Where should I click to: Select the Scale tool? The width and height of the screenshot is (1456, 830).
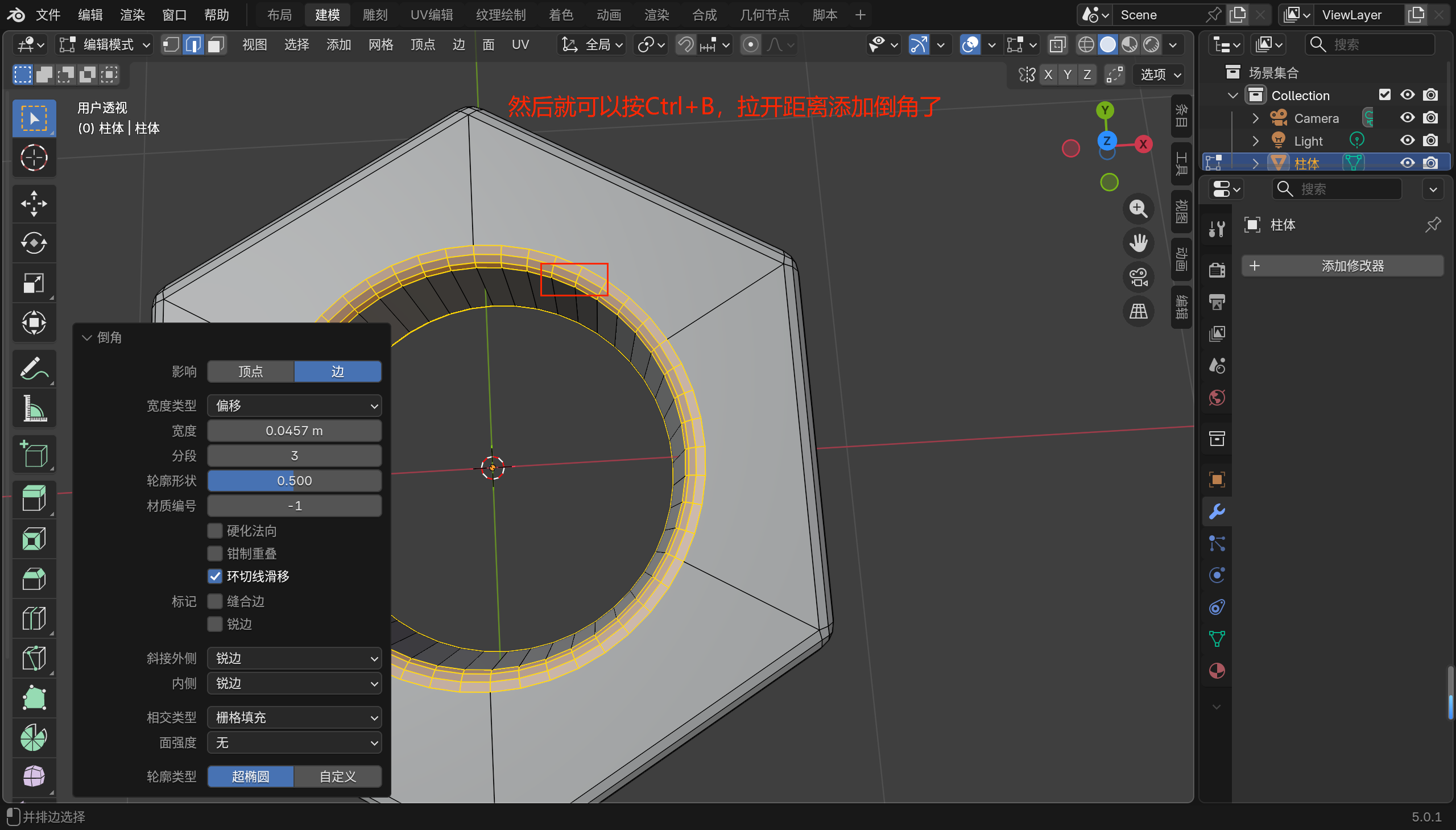point(34,283)
